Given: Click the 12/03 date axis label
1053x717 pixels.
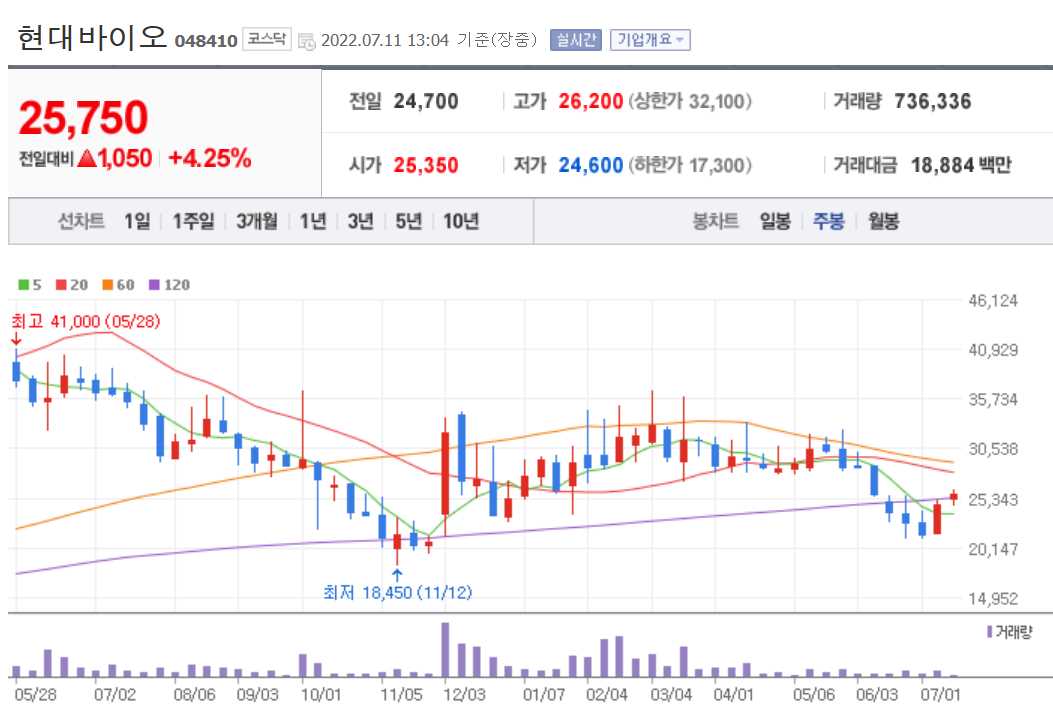Looking at the screenshot, I should (464, 694).
